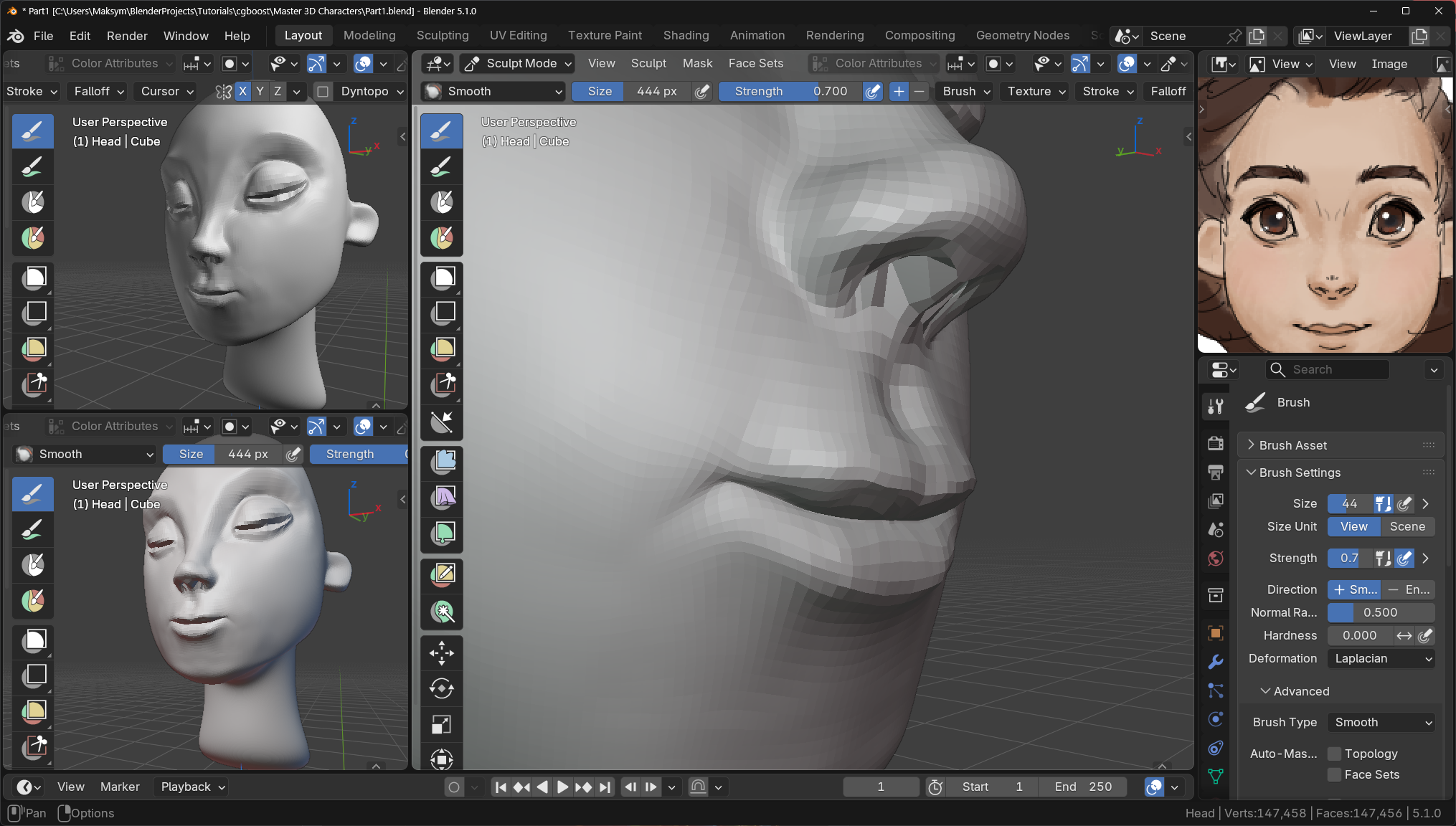The width and height of the screenshot is (1456, 826).
Task: Toggle strength pressure sensitivity in main header
Action: pos(872,91)
